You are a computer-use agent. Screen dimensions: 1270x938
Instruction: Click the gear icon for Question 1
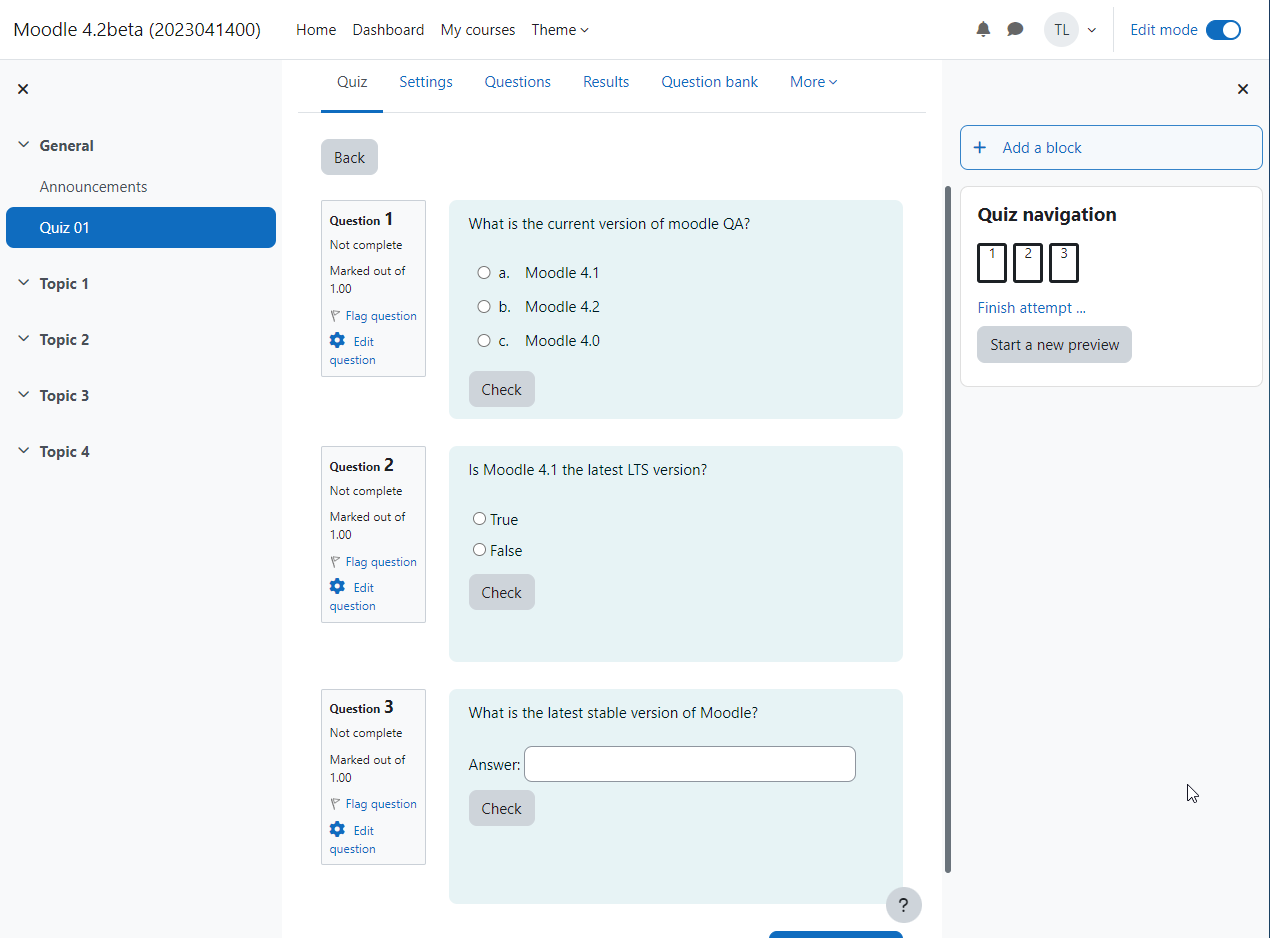tap(337, 340)
